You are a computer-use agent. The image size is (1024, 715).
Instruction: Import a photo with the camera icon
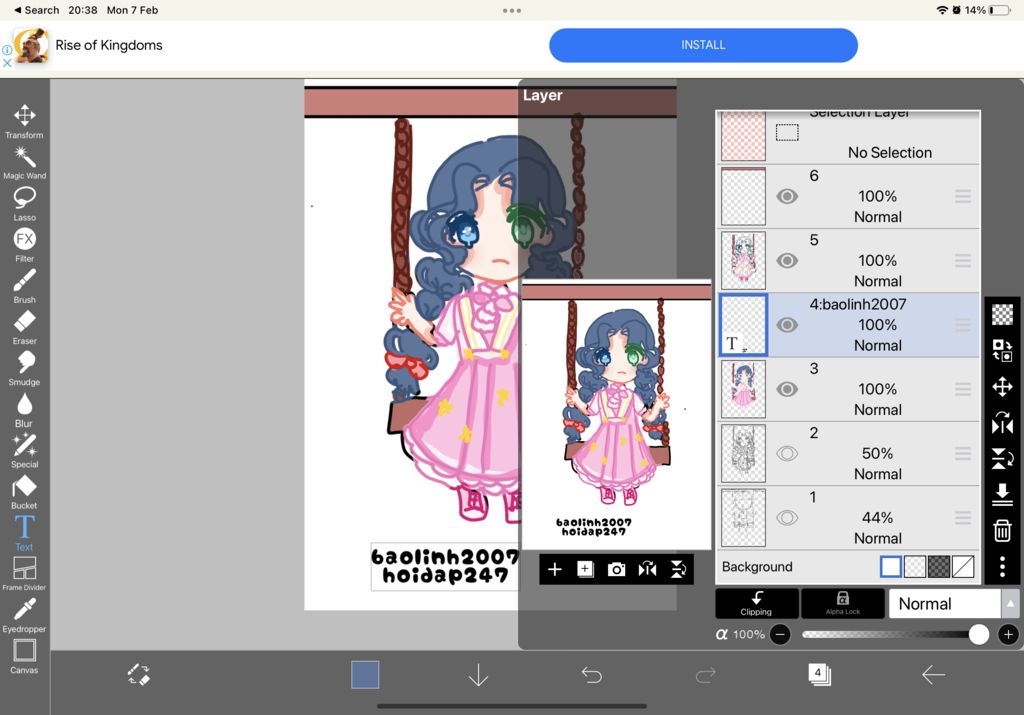coord(616,569)
